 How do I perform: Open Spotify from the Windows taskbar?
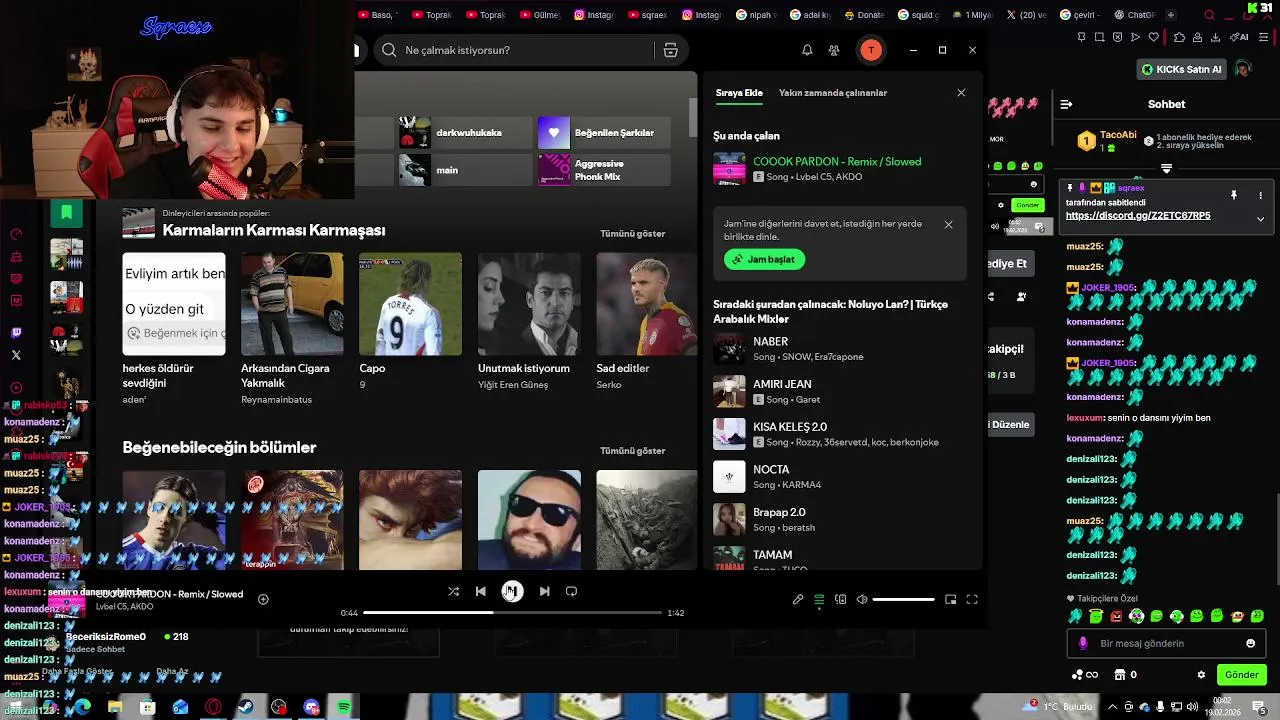click(344, 707)
